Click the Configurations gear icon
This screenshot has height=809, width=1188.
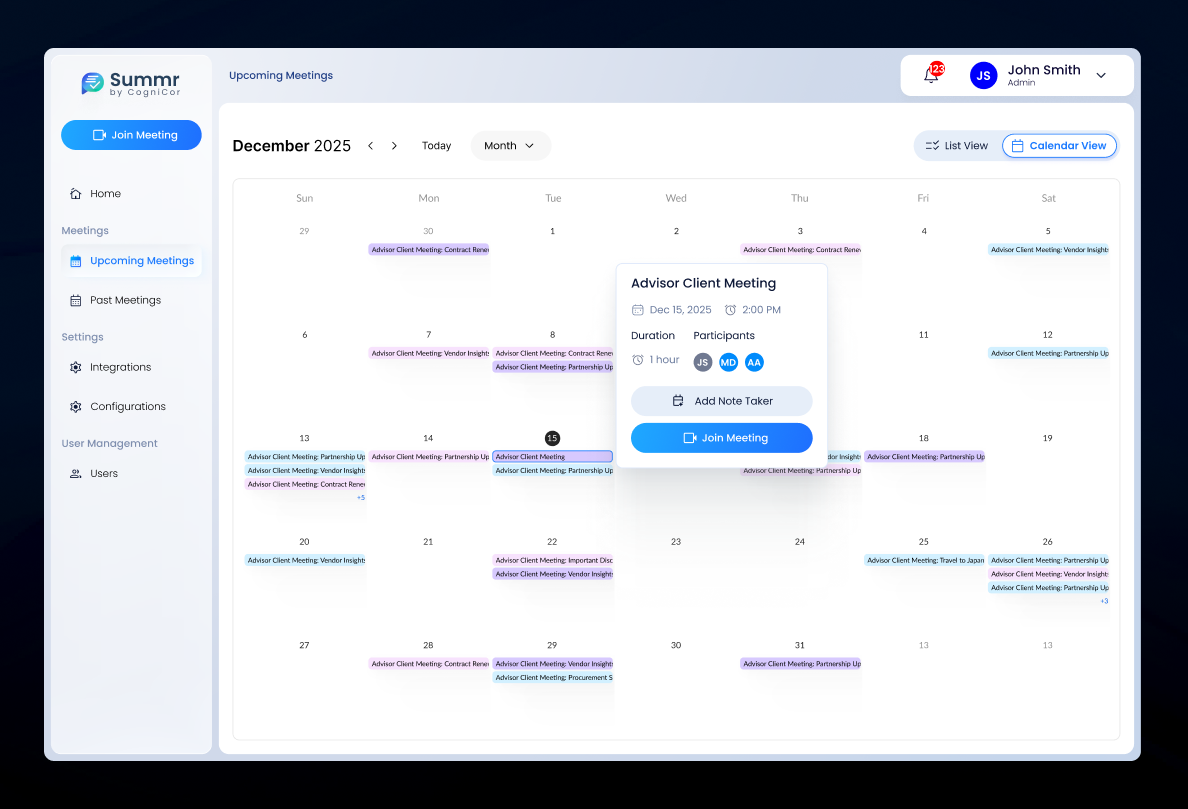[76, 407]
